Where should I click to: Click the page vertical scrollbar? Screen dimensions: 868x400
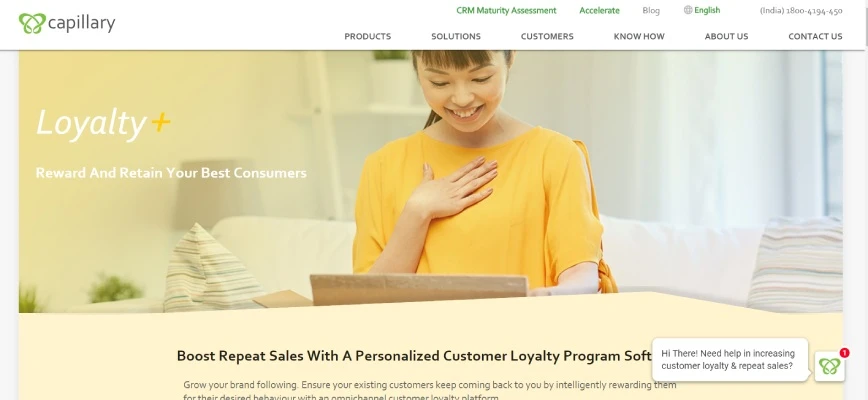(865, 200)
